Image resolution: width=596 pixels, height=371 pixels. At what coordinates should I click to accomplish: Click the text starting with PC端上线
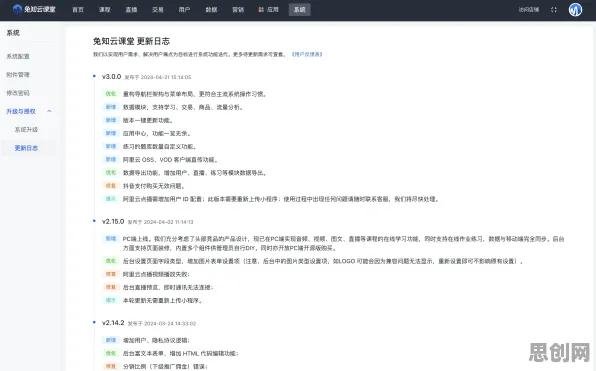click(x=343, y=243)
